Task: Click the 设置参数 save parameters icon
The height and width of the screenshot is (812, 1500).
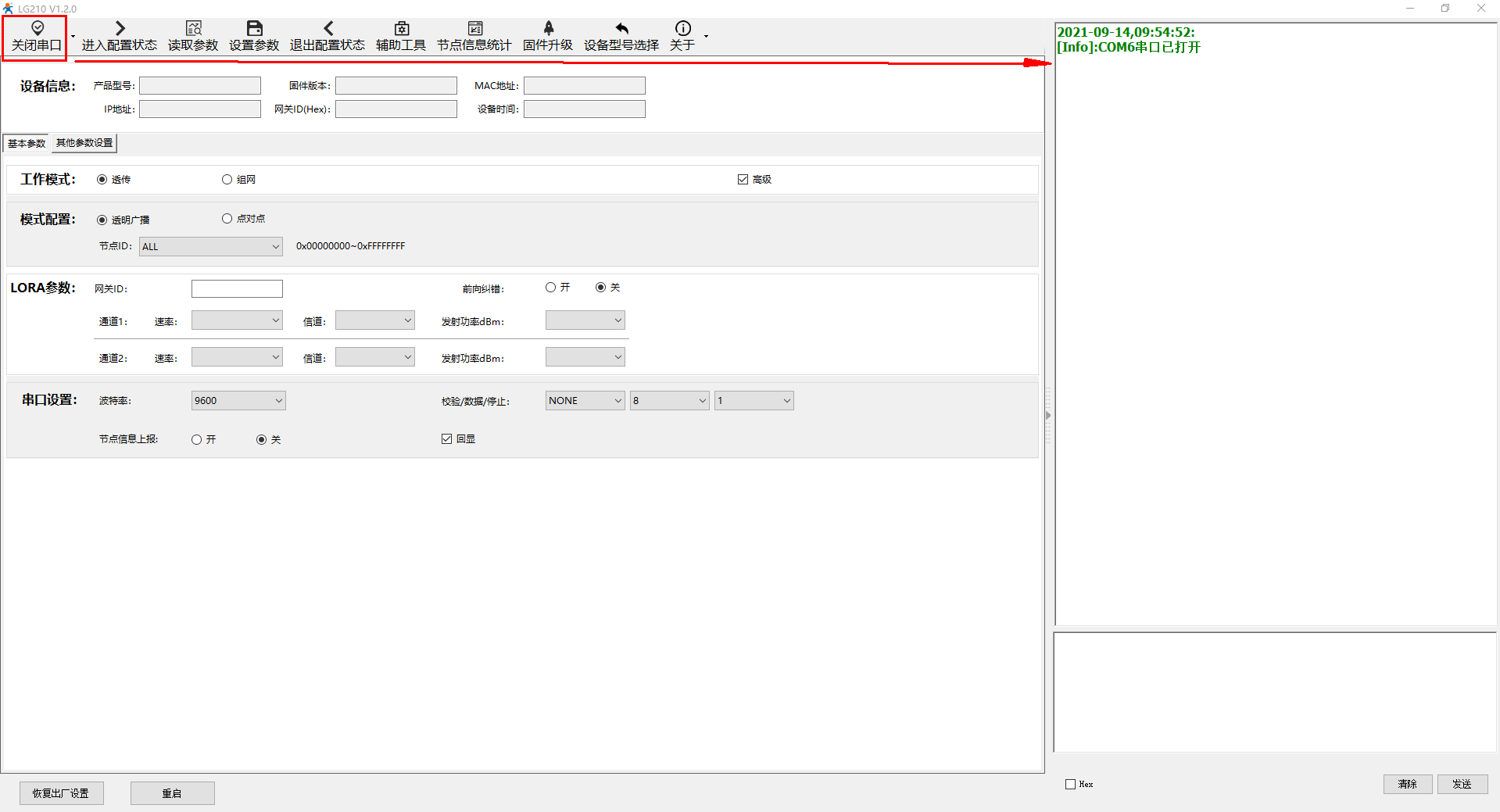Action: point(254,29)
